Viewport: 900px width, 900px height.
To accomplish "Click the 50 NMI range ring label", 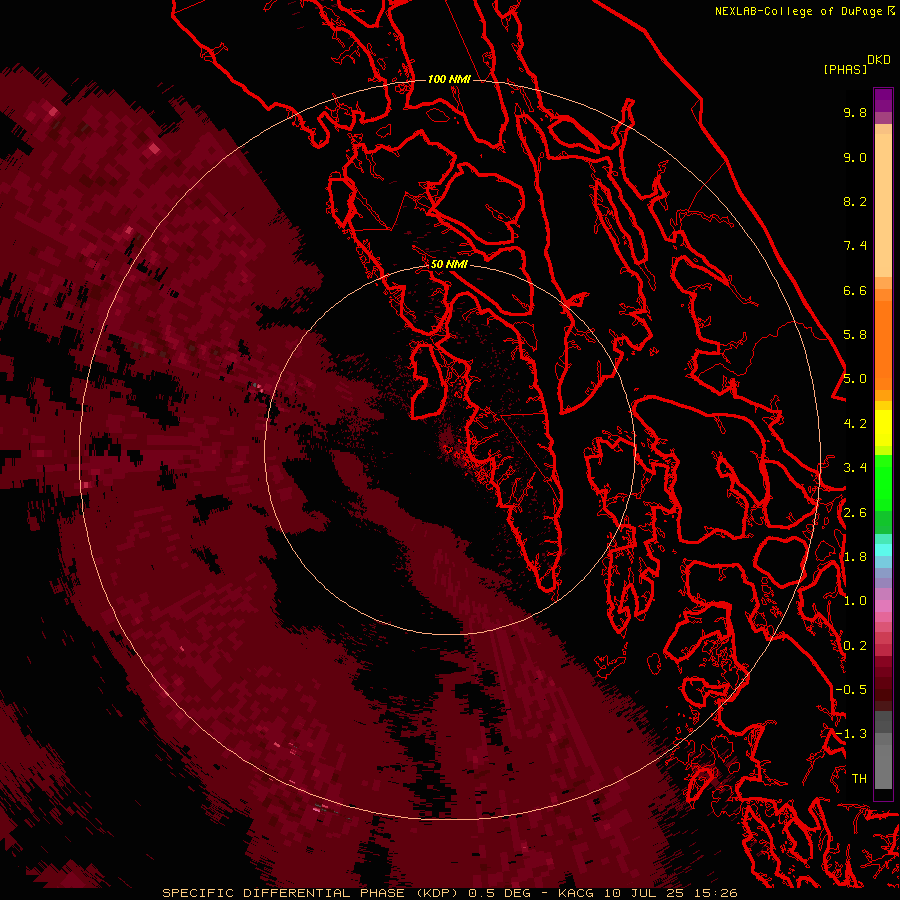I will tap(449, 264).
